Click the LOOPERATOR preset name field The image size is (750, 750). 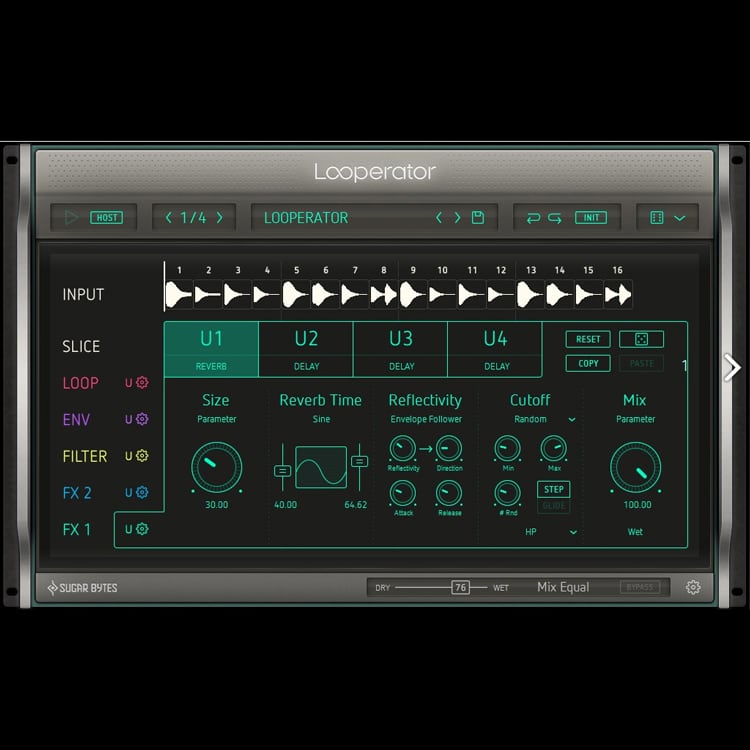[x=306, y=218]
